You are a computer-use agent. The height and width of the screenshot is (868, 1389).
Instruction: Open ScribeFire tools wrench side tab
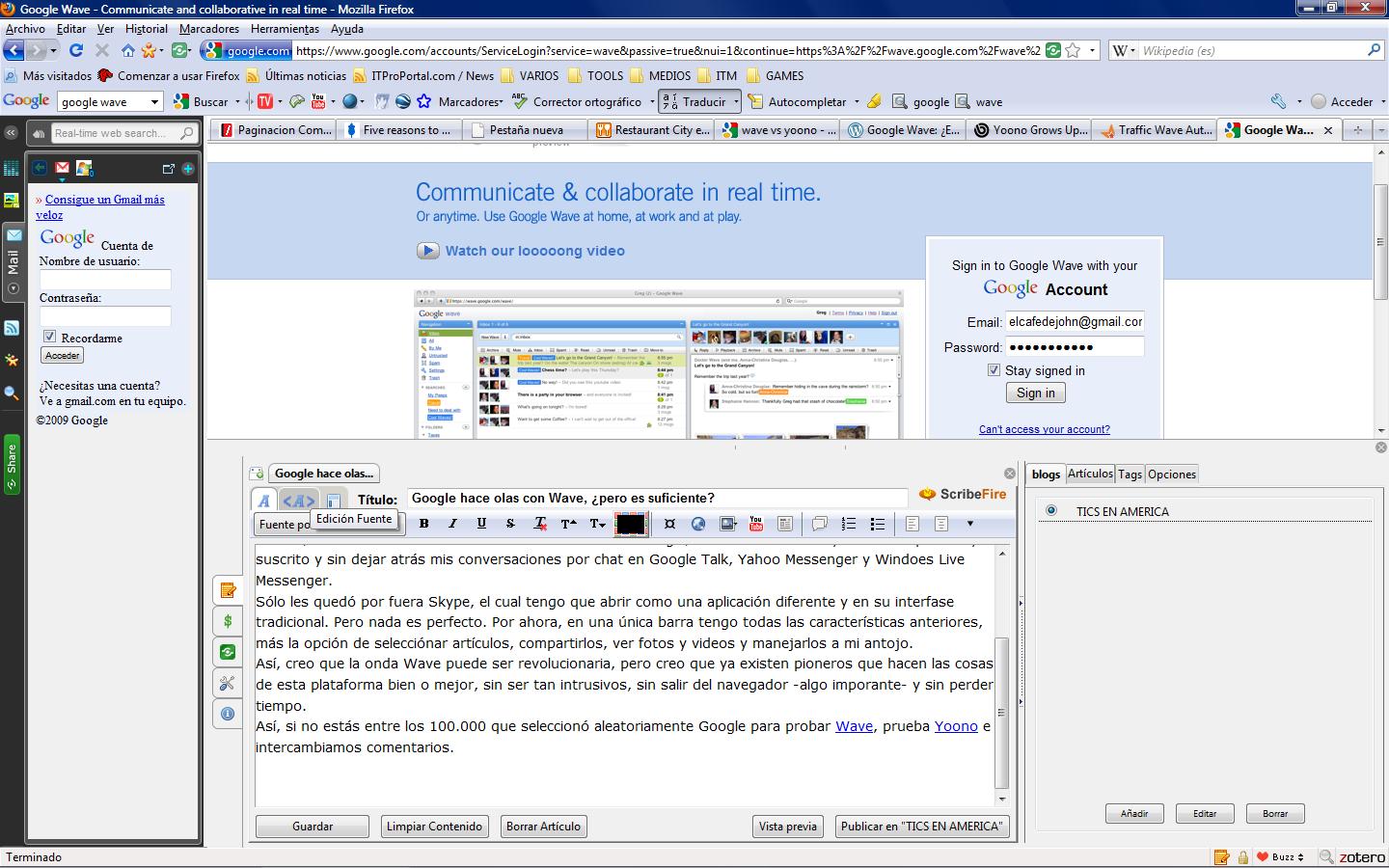228,683
